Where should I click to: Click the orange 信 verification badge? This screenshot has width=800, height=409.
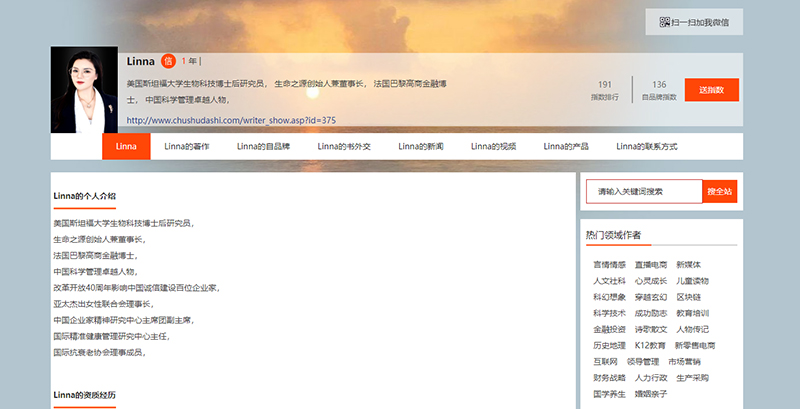pyautogui.click(x=168, y=61)
